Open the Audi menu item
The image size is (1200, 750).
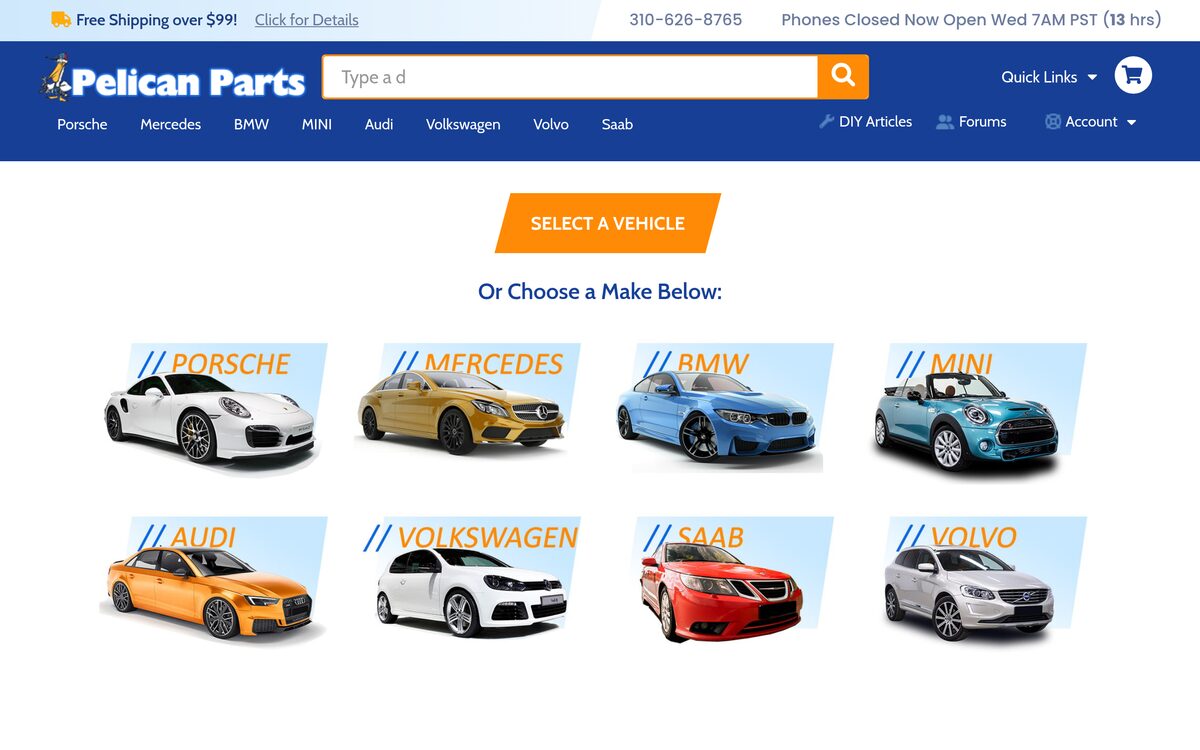point(379,124)
